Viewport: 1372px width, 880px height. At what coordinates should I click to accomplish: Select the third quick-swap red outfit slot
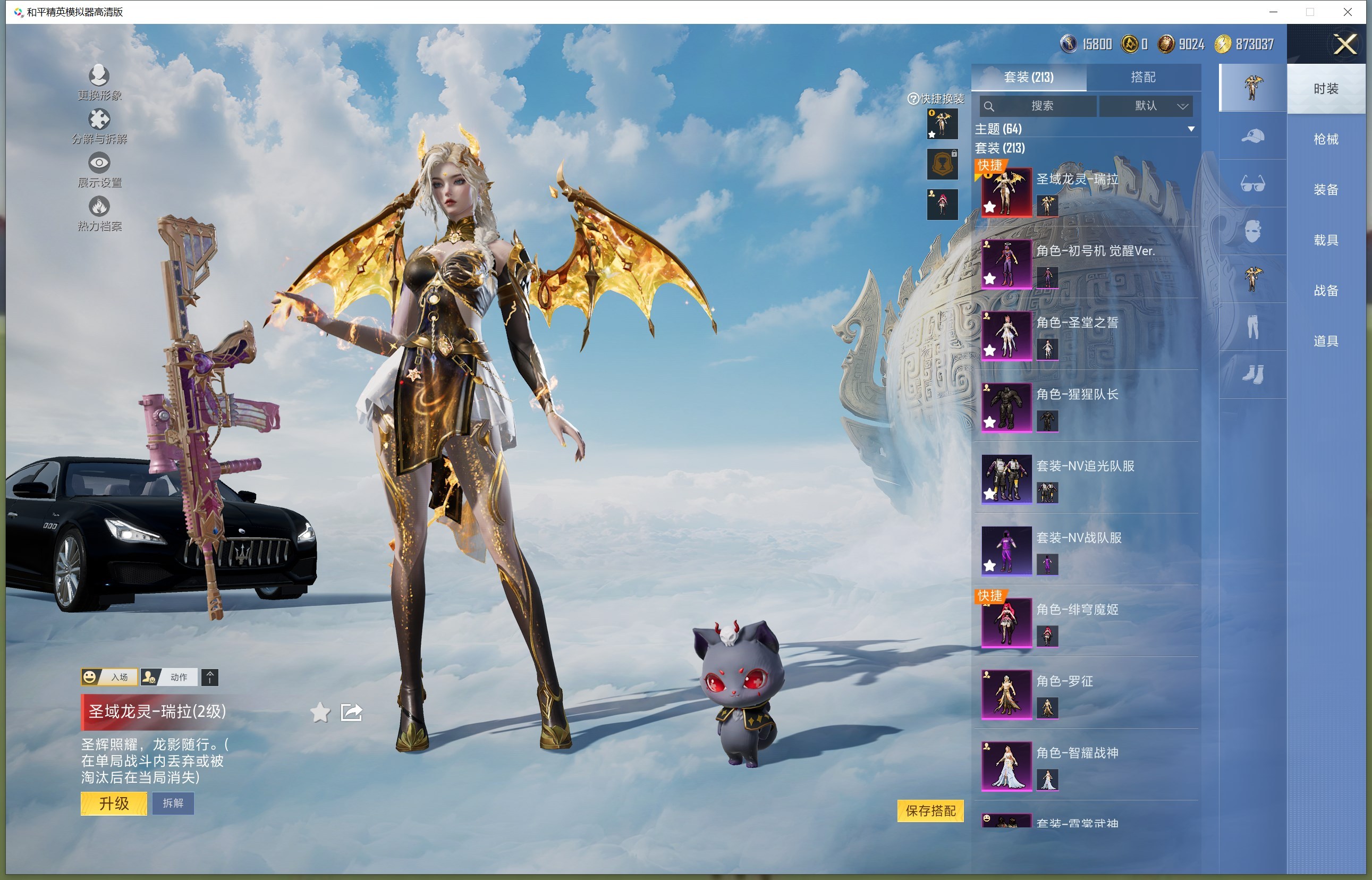pyautogui.click(x=942, y=205)
